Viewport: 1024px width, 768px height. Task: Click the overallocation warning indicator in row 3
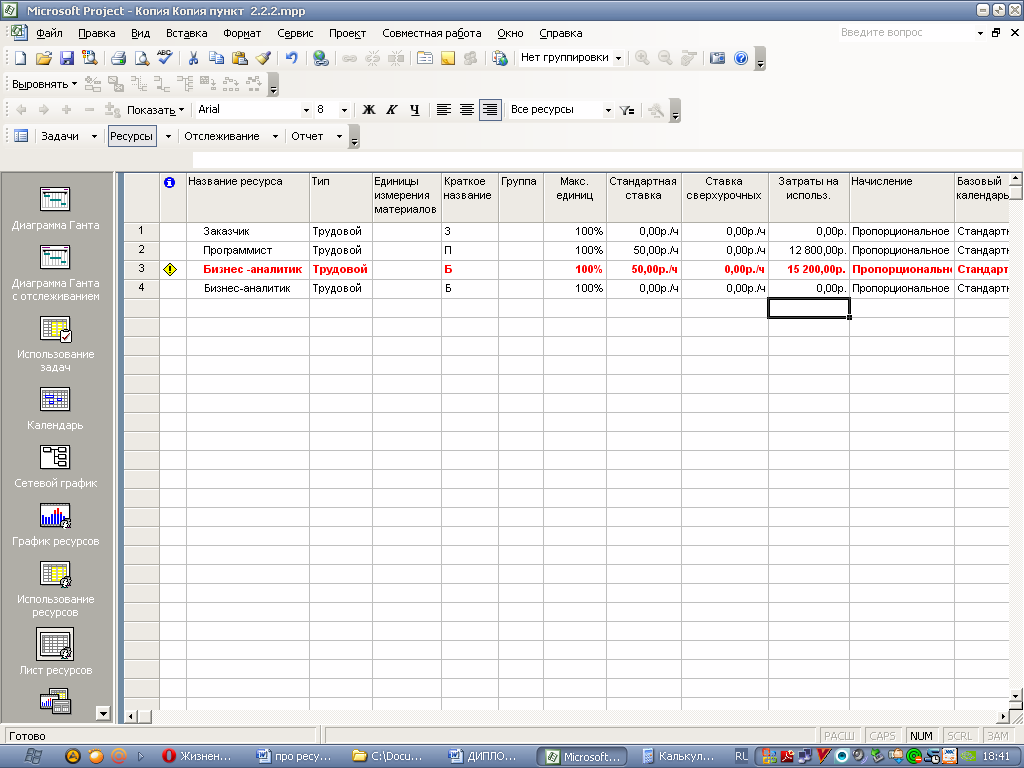(170, 269)
